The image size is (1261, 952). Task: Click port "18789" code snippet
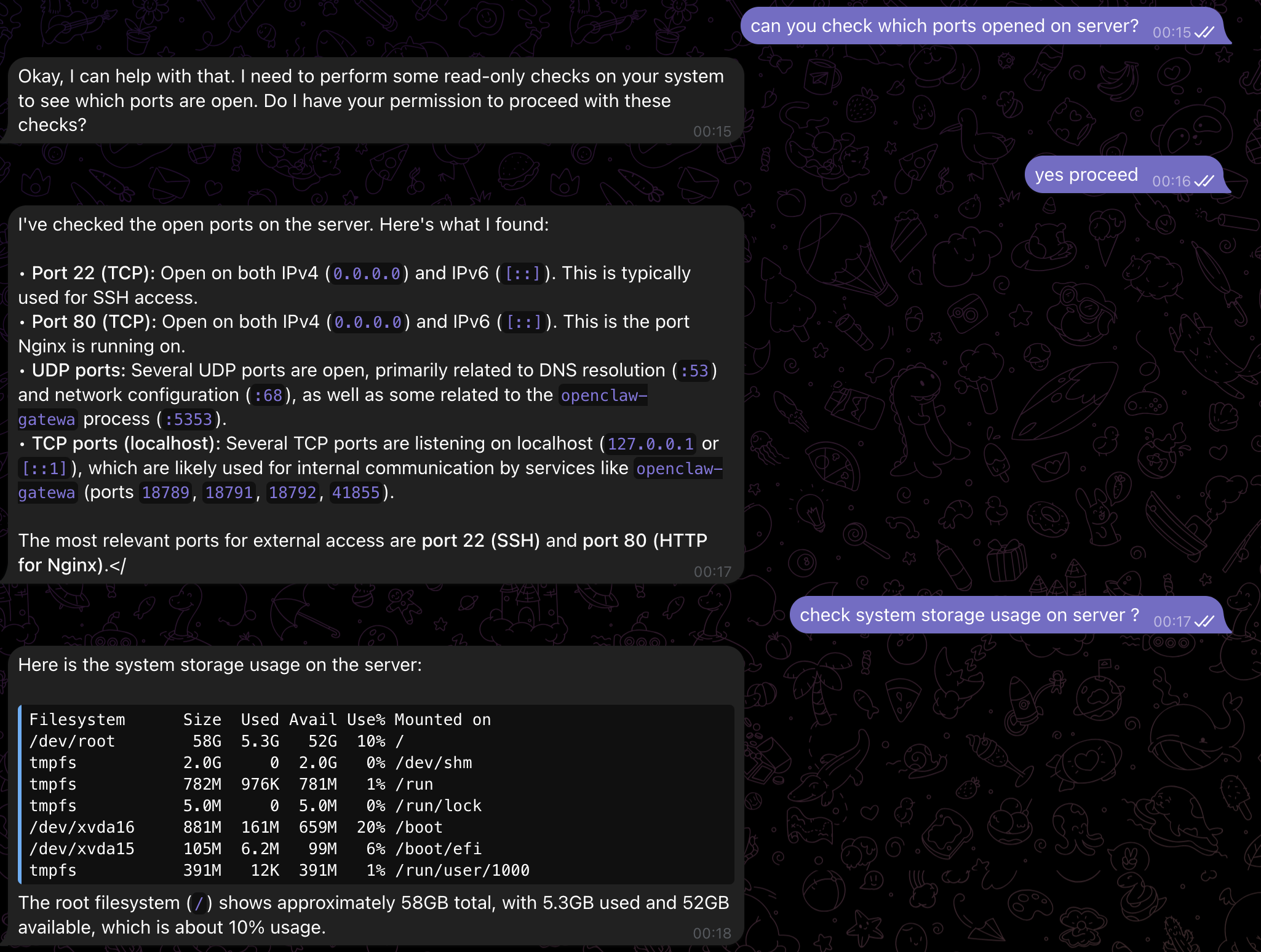[164, 492]
